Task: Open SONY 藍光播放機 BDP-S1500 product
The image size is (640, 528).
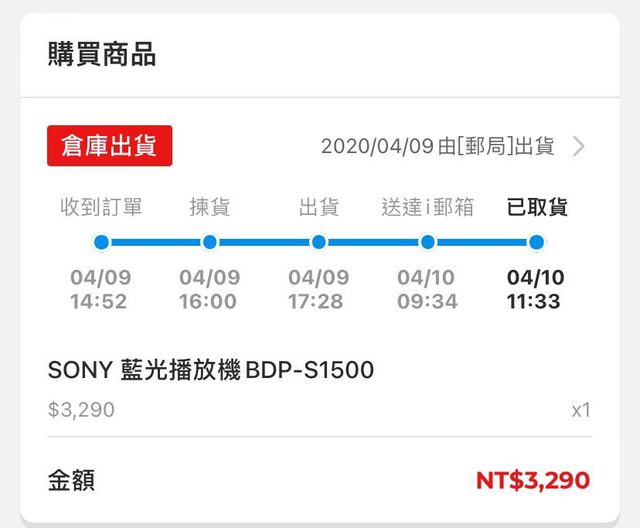Action: coord(211,371)
